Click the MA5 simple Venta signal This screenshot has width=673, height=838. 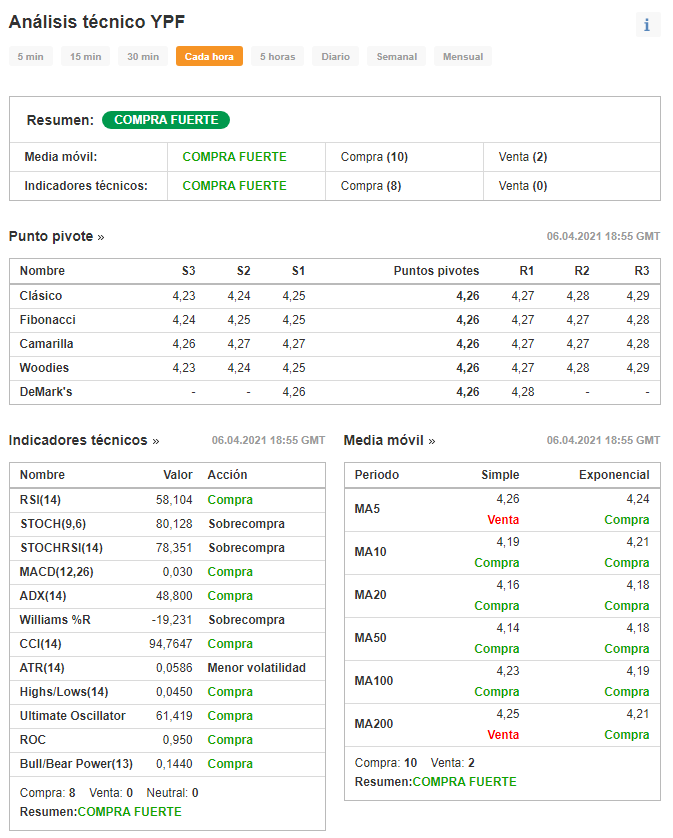tap(503, 519)
